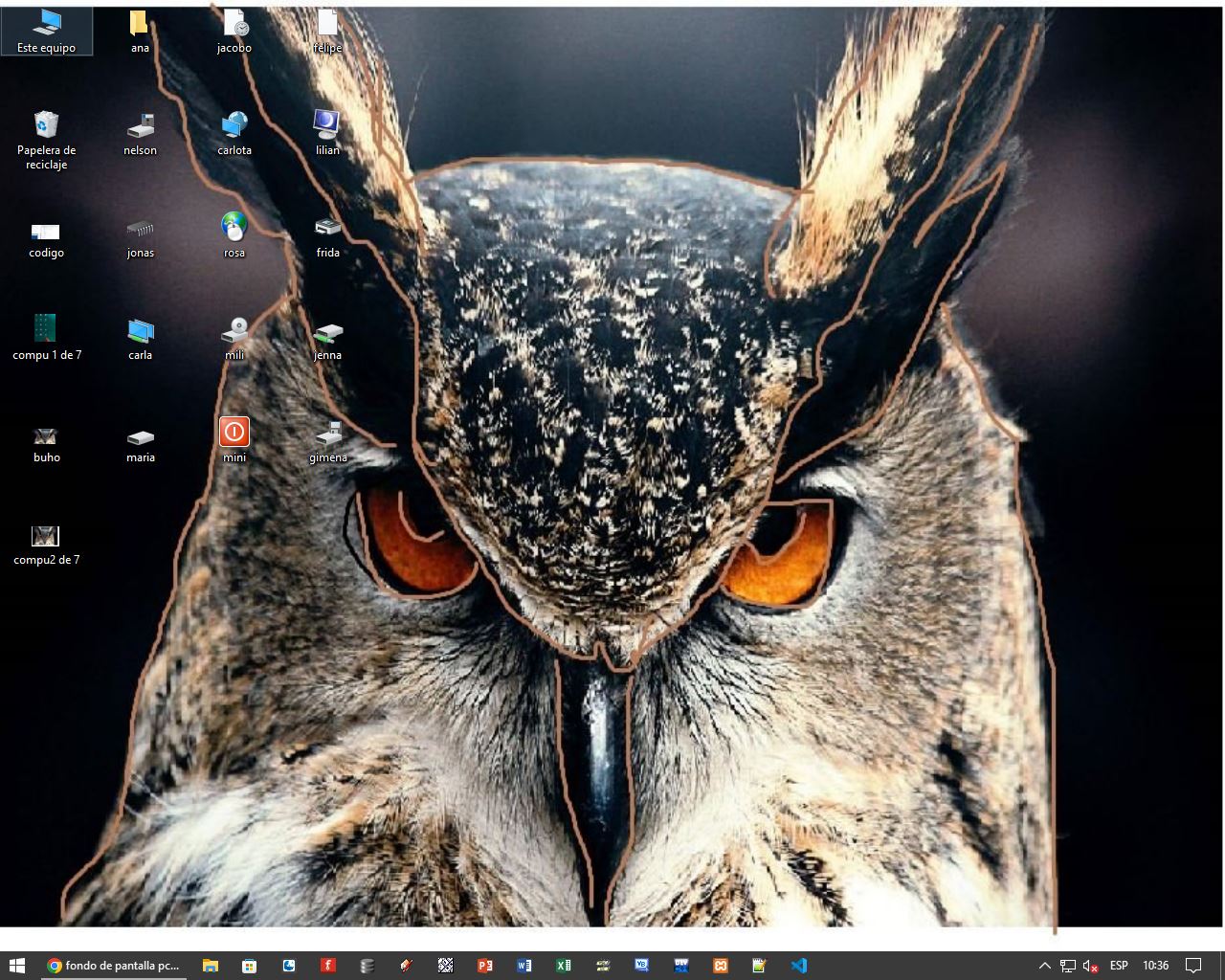Viewport: 1225px width, 980px height.
Task: Open the network status tray icon
Action: (x=1068, y=966)
